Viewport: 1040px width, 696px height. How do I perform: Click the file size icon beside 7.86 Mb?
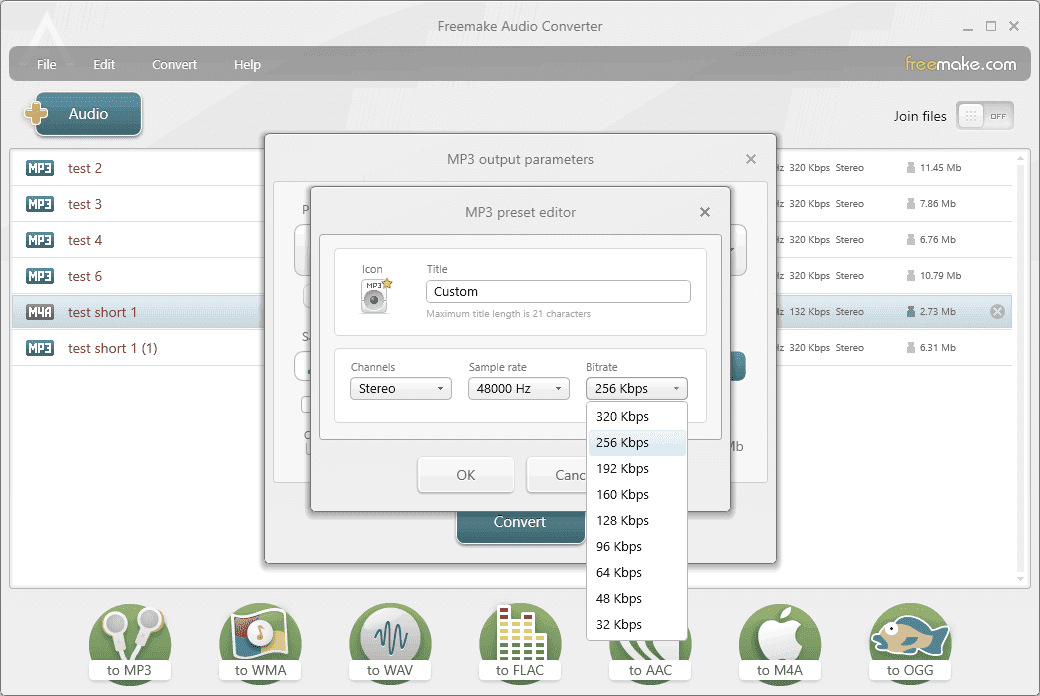(x=911, y=203)
